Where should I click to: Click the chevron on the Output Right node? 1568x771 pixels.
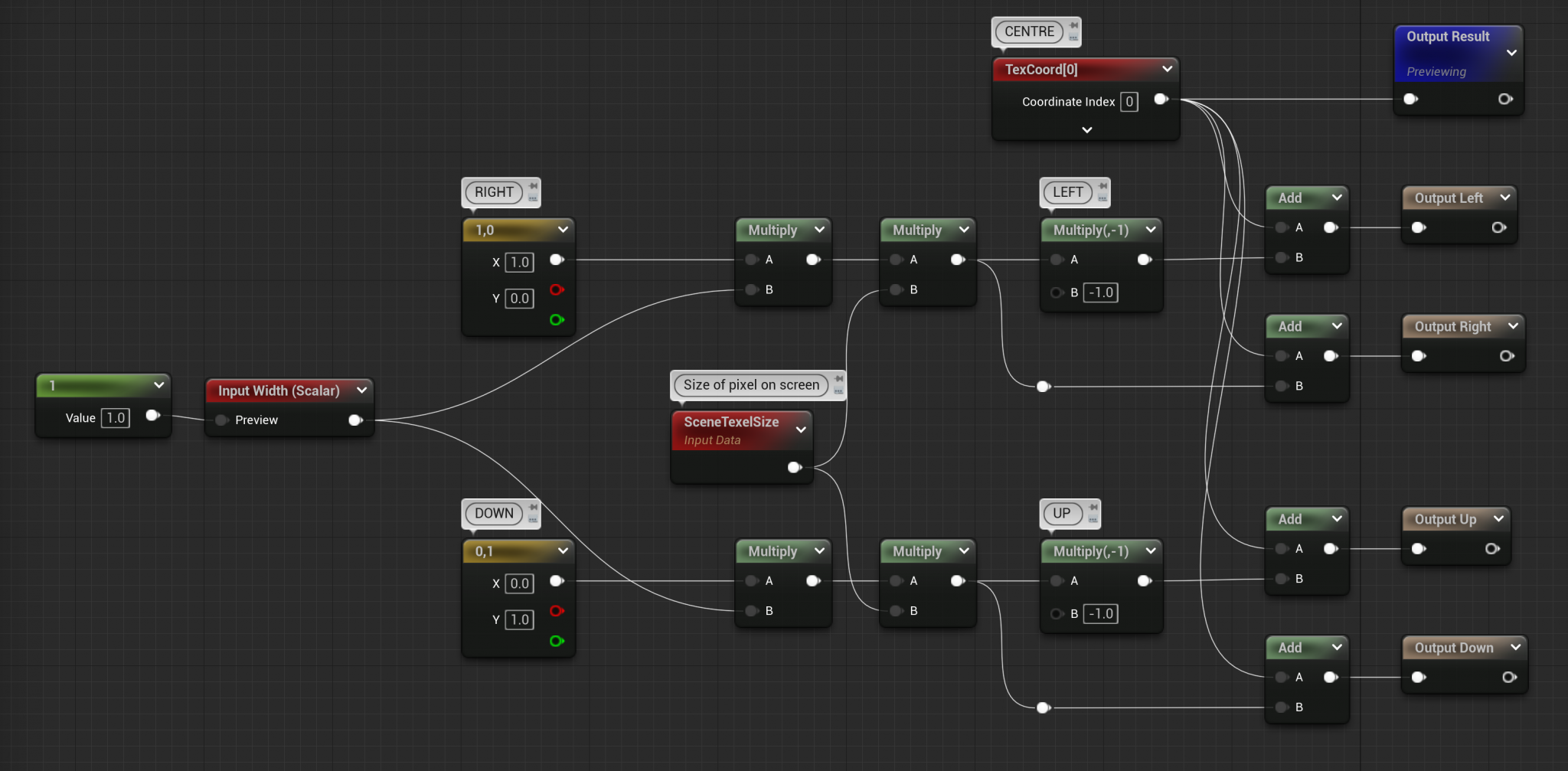click(1513, 326)
